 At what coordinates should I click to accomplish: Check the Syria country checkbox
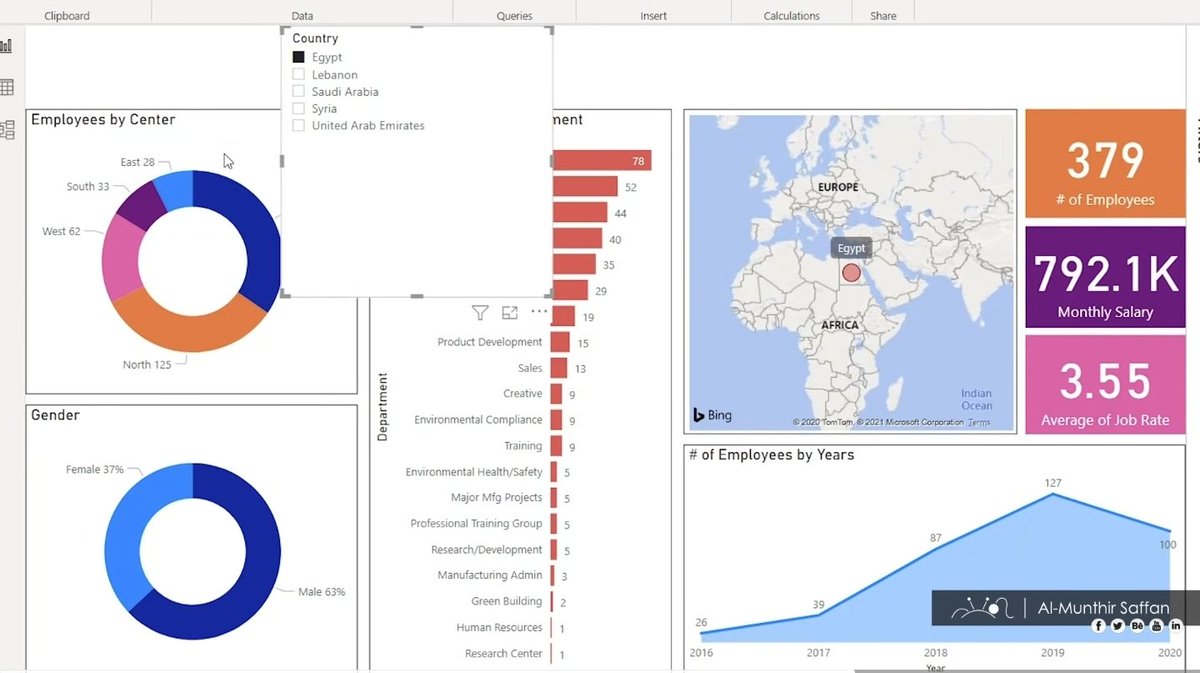[298, 109]
